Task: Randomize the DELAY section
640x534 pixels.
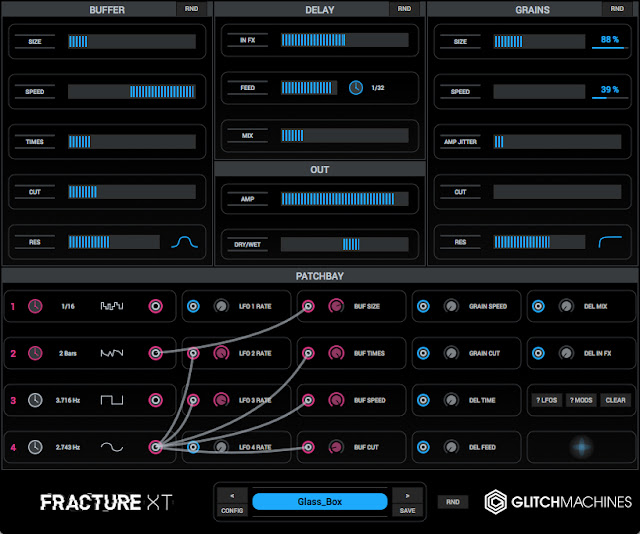Action: (x=404, y=9)
